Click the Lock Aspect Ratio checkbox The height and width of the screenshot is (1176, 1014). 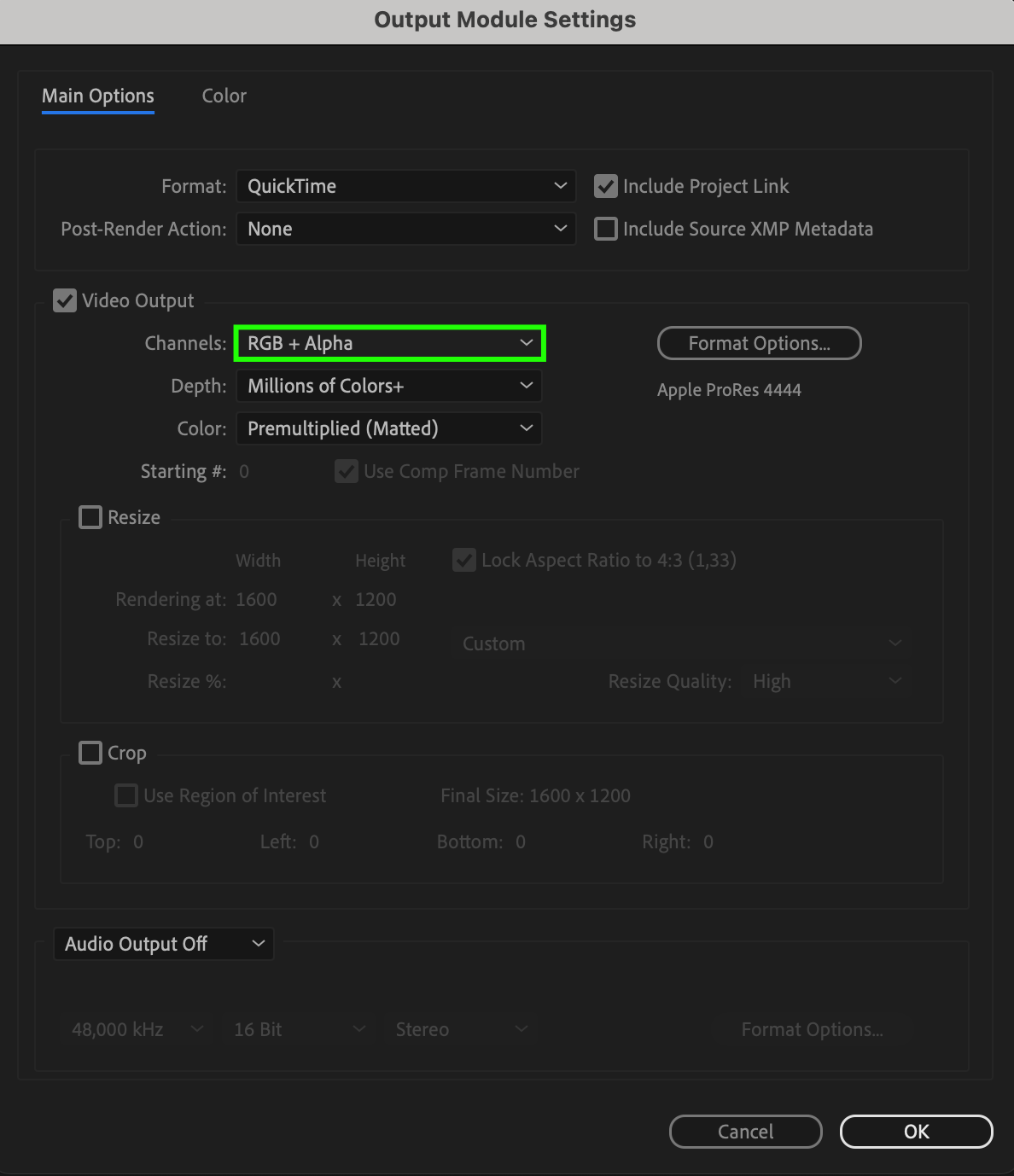tap(464, 560)
